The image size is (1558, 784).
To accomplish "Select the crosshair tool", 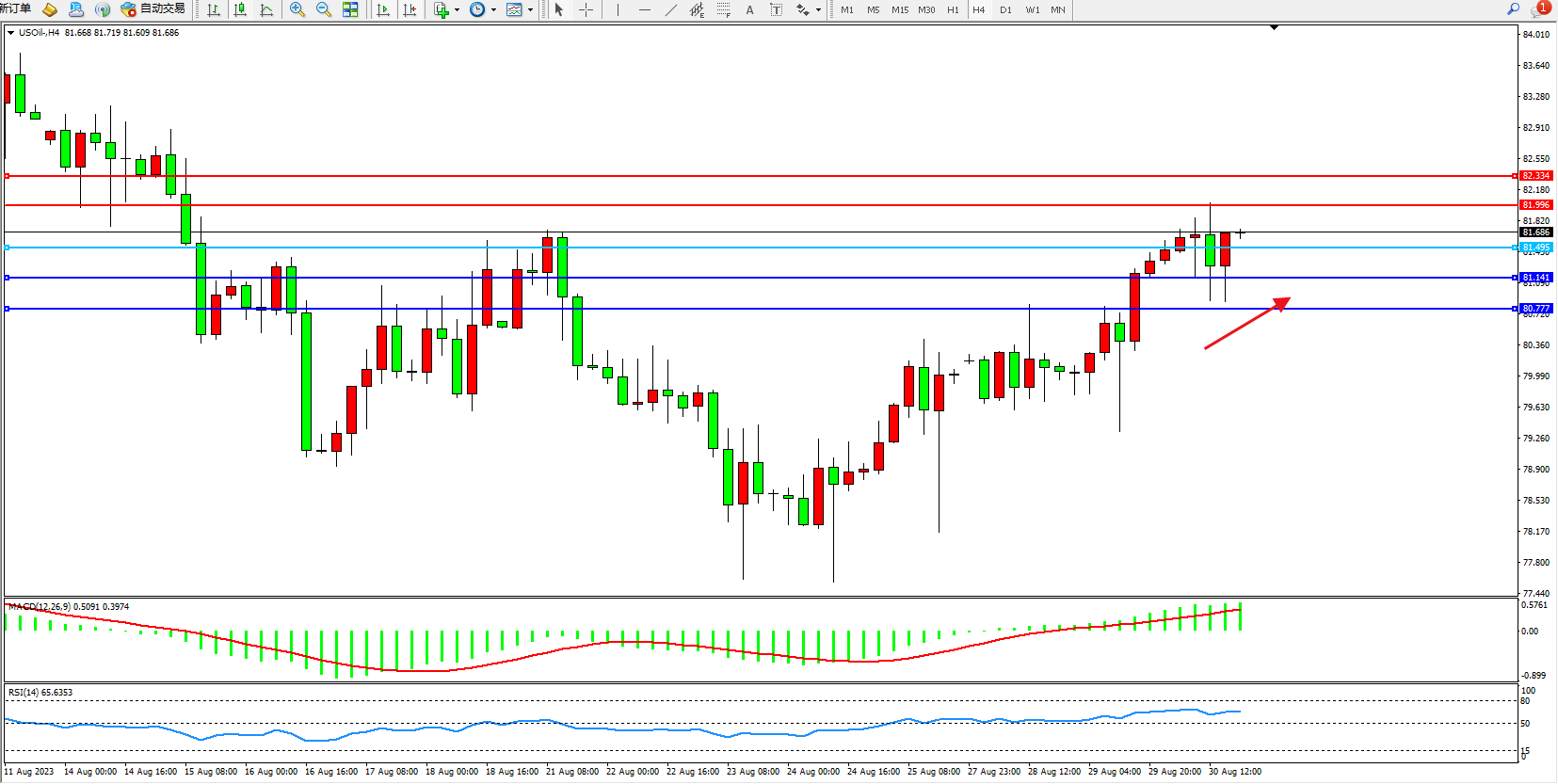I will pyautogui.click(x=586, y=9).
